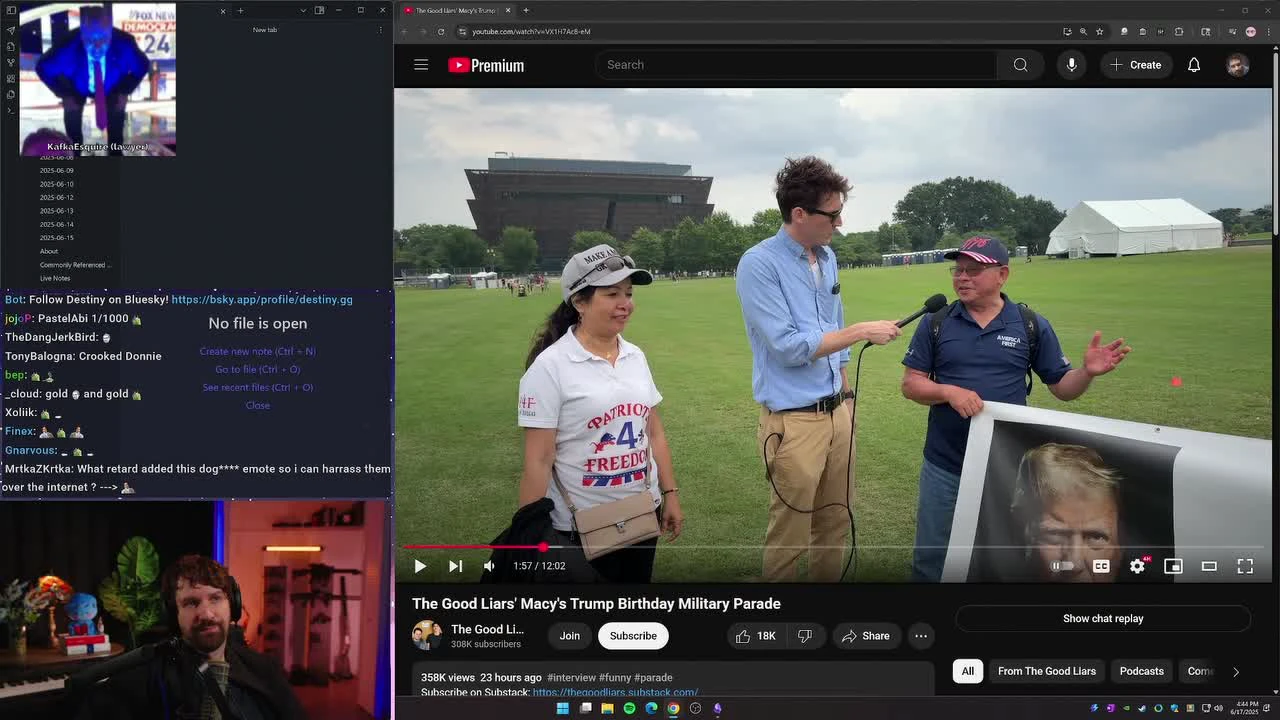Open the About note in Obsidian

(49, 251)
